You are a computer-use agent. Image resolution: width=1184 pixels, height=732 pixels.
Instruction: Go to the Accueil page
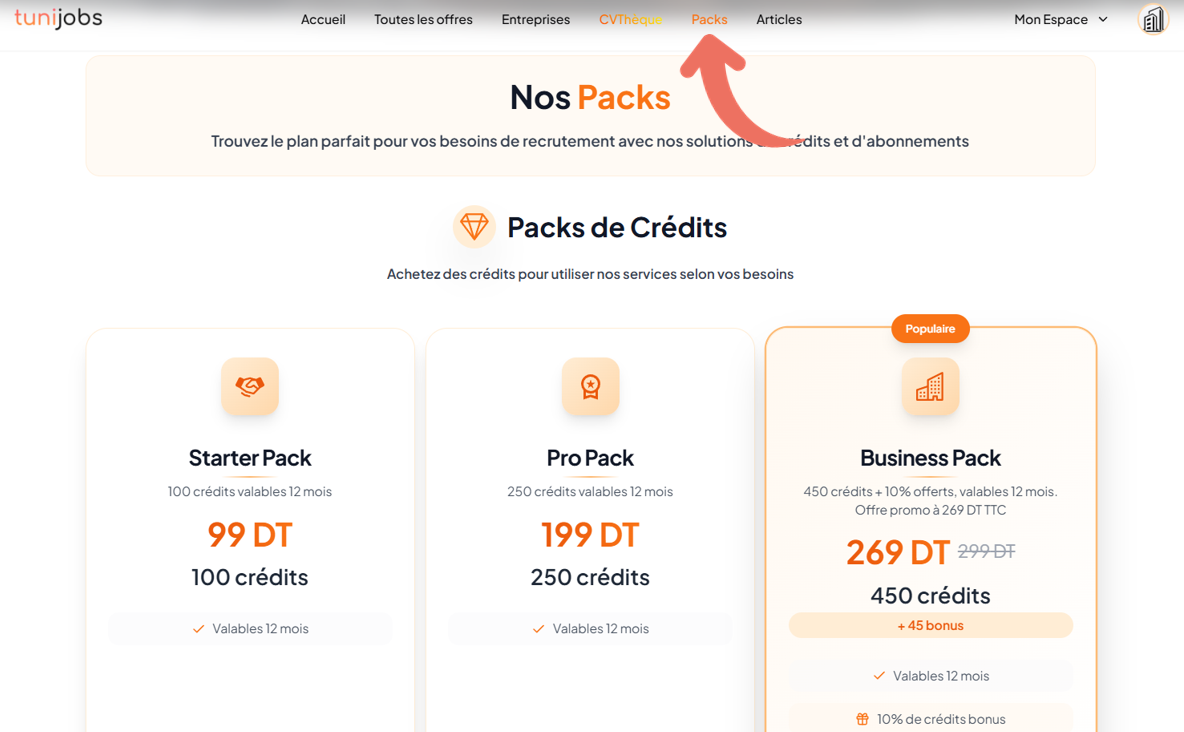pos(323,19)
